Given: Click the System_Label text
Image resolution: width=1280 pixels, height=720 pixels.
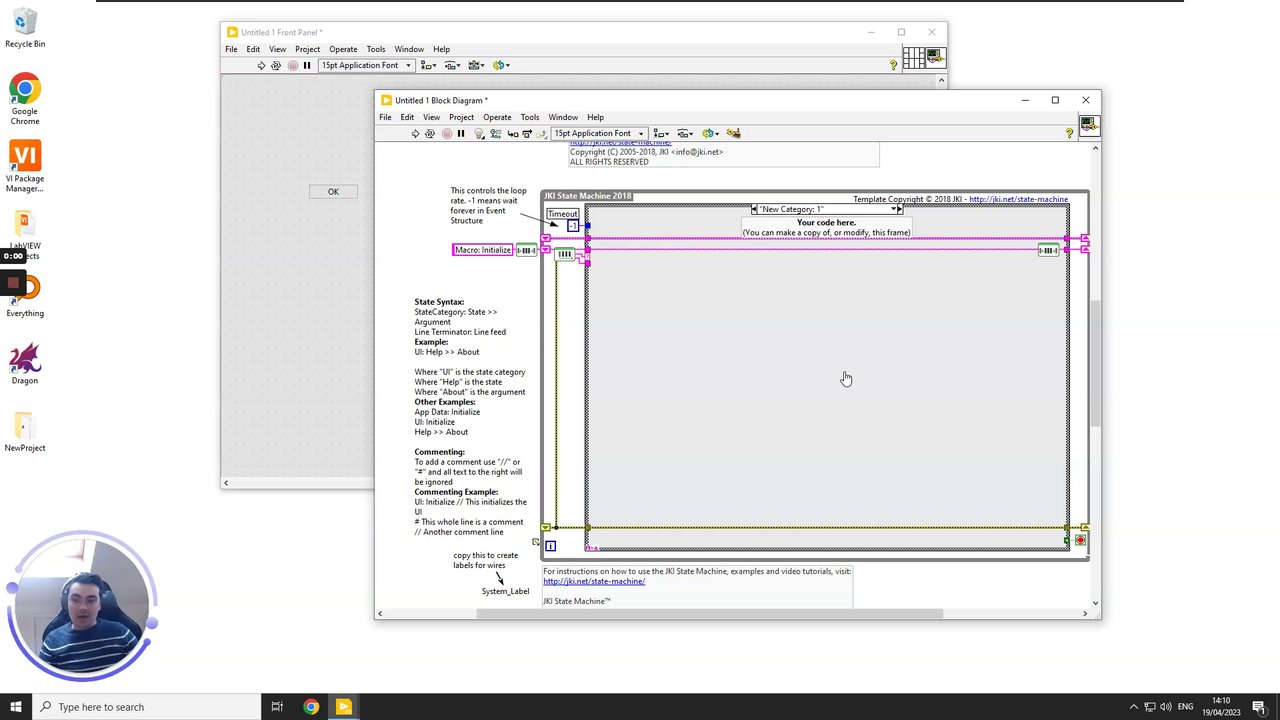Looking at the screenshot, I should point(505,591).
